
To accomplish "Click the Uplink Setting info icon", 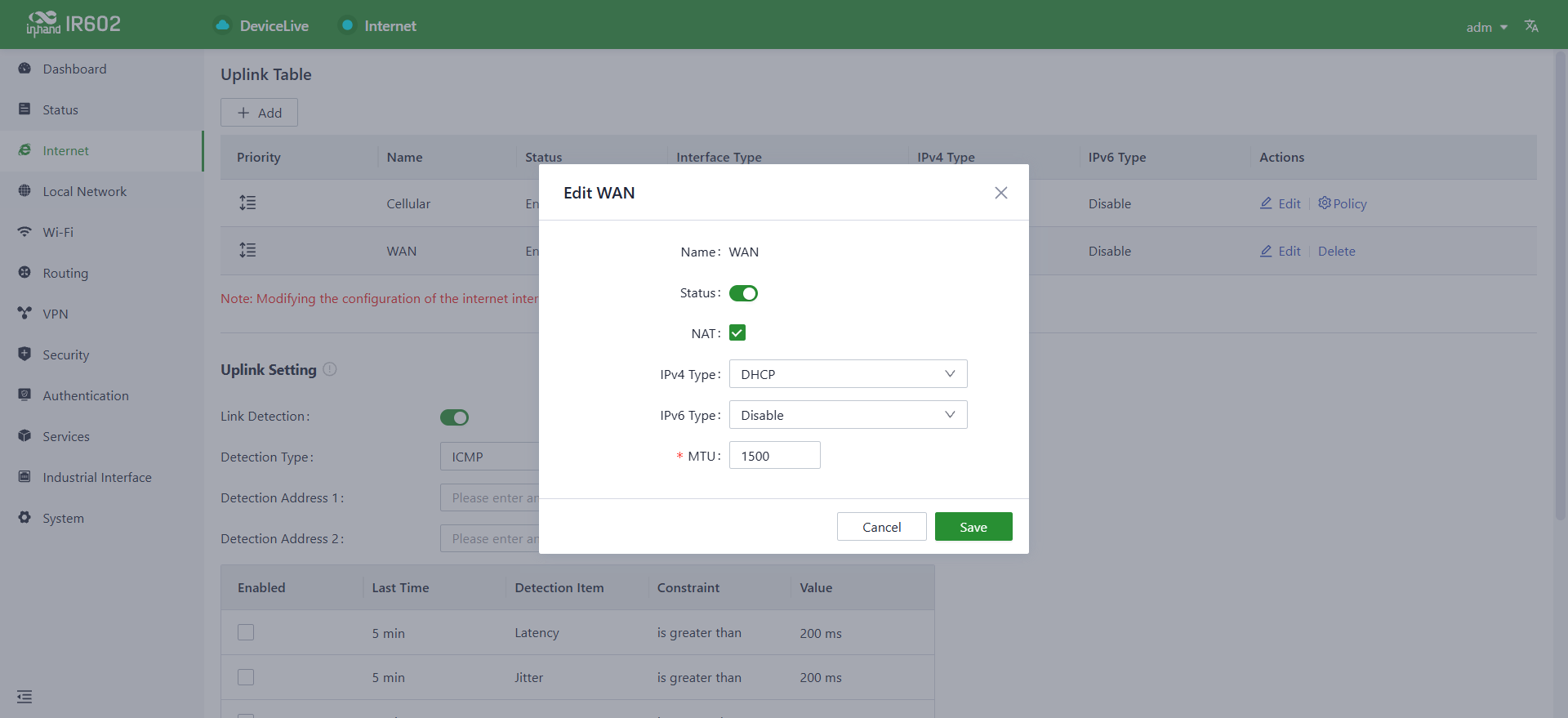I will (330, 369).
